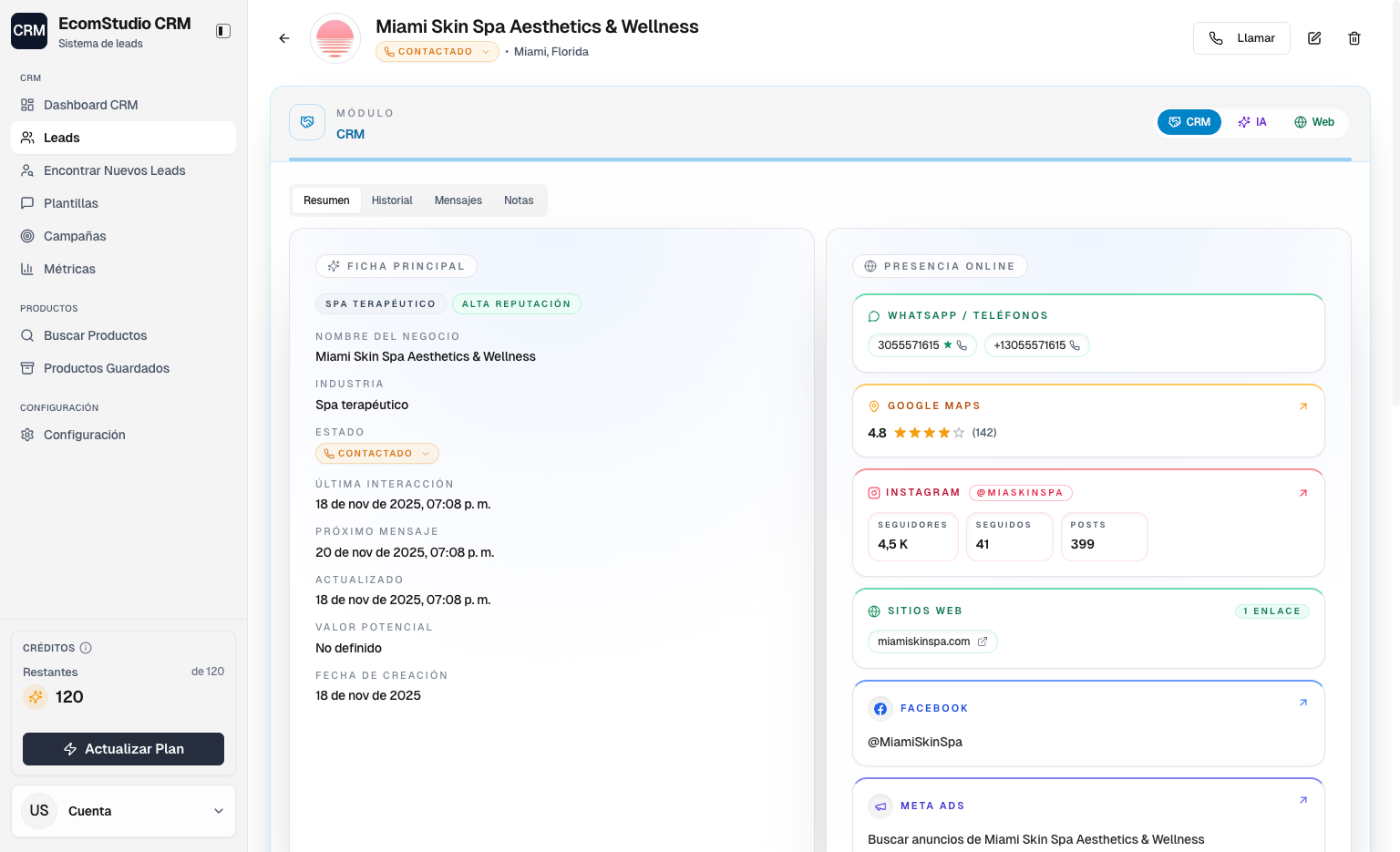The image size is (1400, 852).
Task: Open the Contactado status dropdown
Action: (x=437, y=51)
